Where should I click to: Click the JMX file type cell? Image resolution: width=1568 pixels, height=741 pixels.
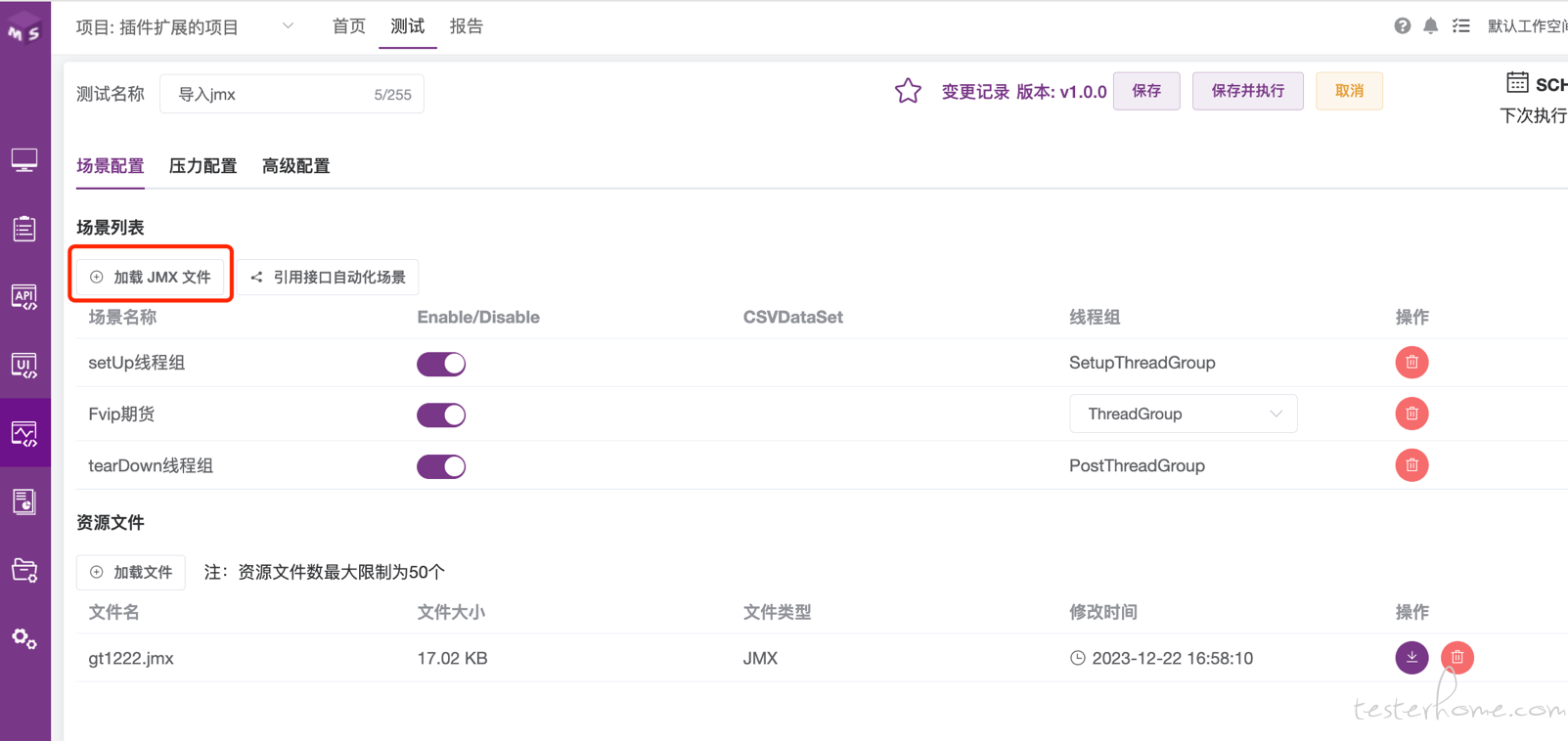click(760, 659)
